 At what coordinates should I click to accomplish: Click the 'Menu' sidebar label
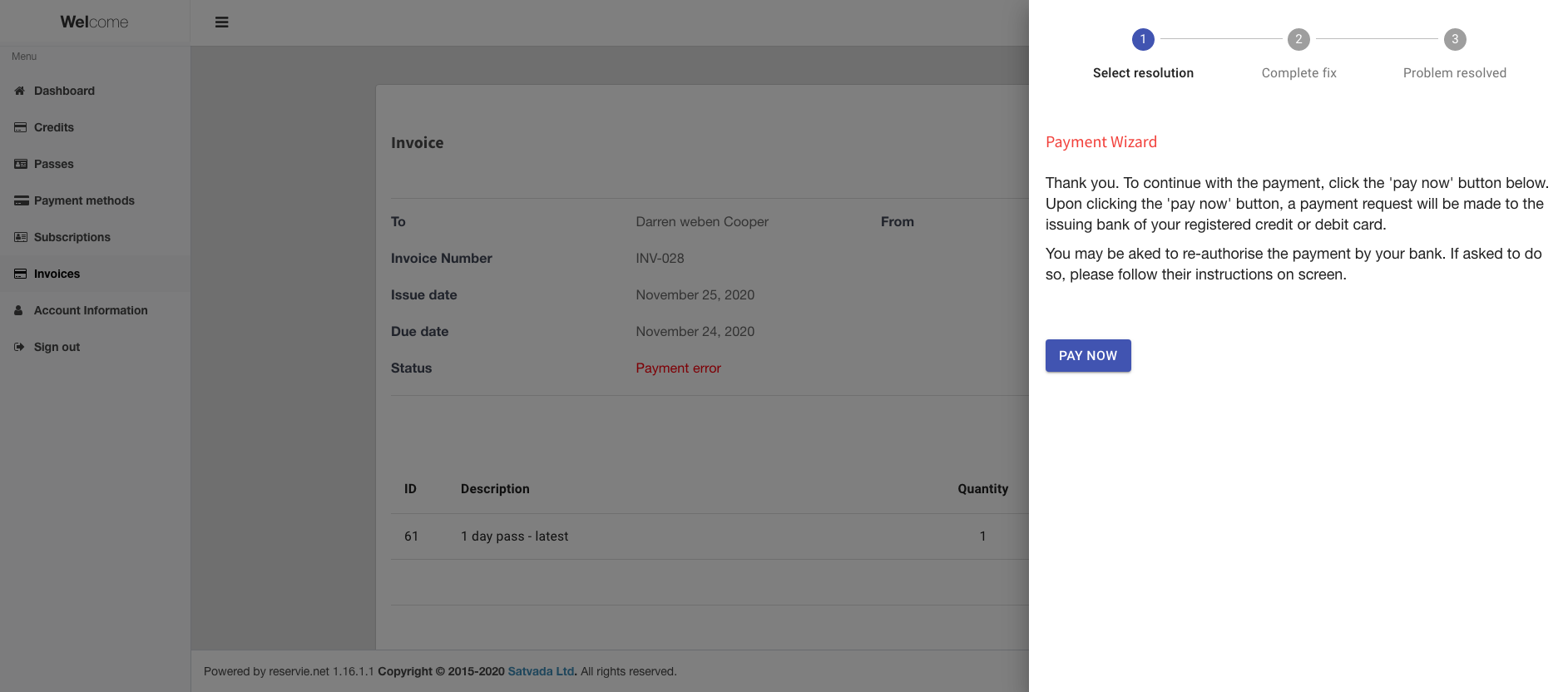tap(24, 57)
